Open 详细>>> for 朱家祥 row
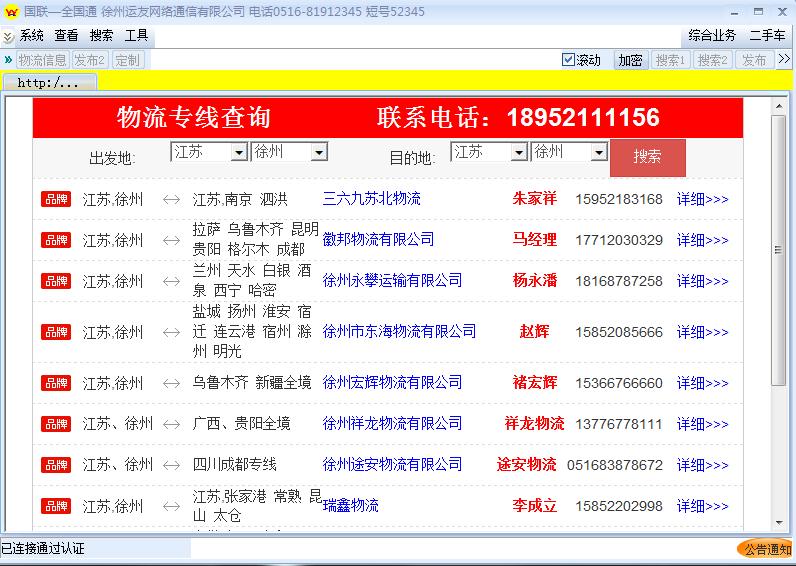 pyautogui.click(x=703, y=199)
